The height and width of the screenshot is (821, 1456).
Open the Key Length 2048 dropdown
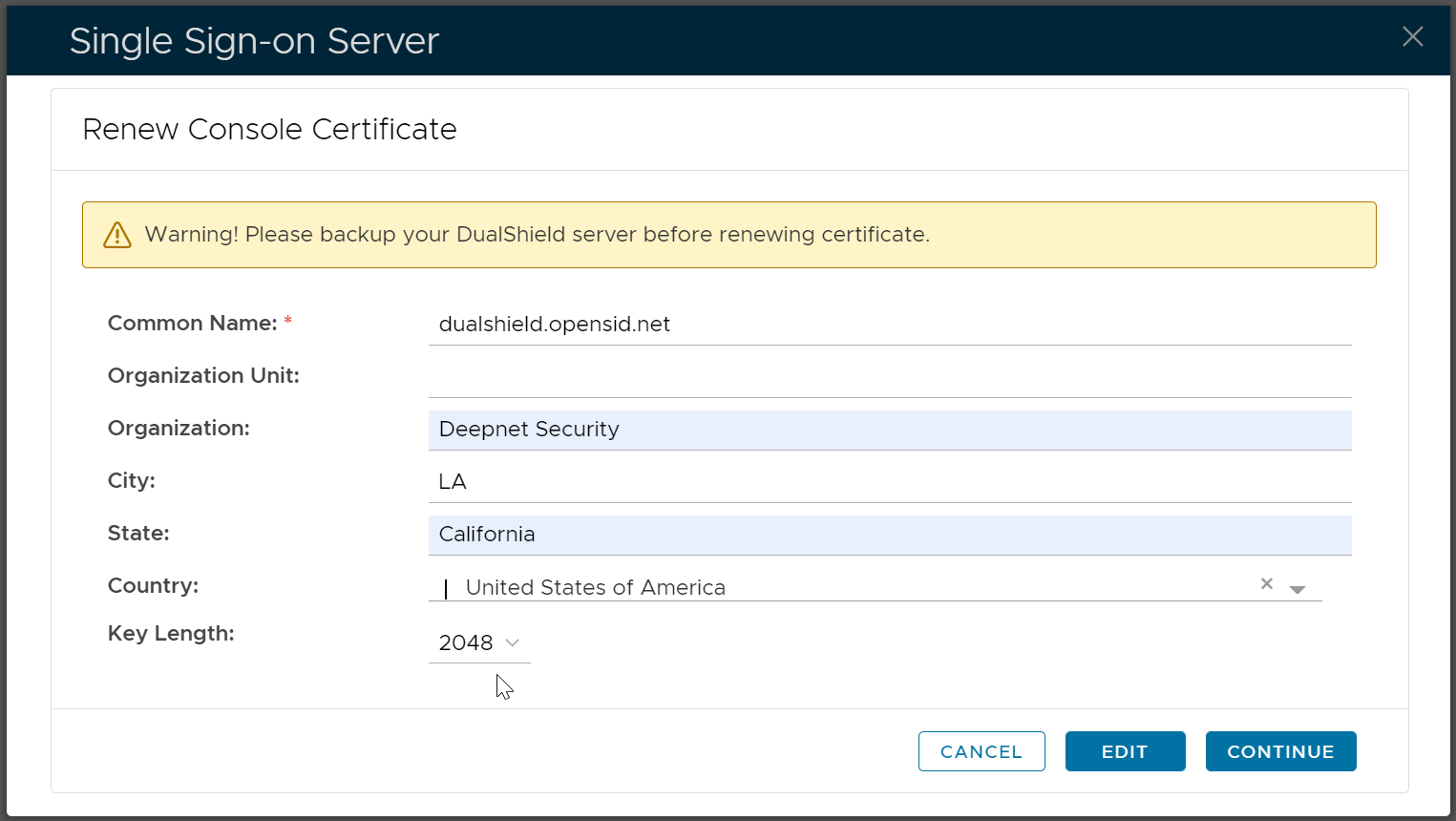(479, 643)
